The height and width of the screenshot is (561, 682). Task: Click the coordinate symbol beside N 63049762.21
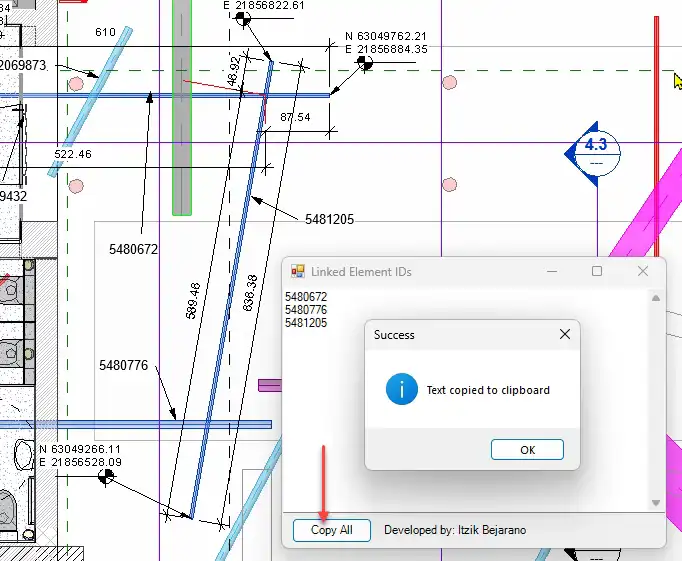[365, 62]
